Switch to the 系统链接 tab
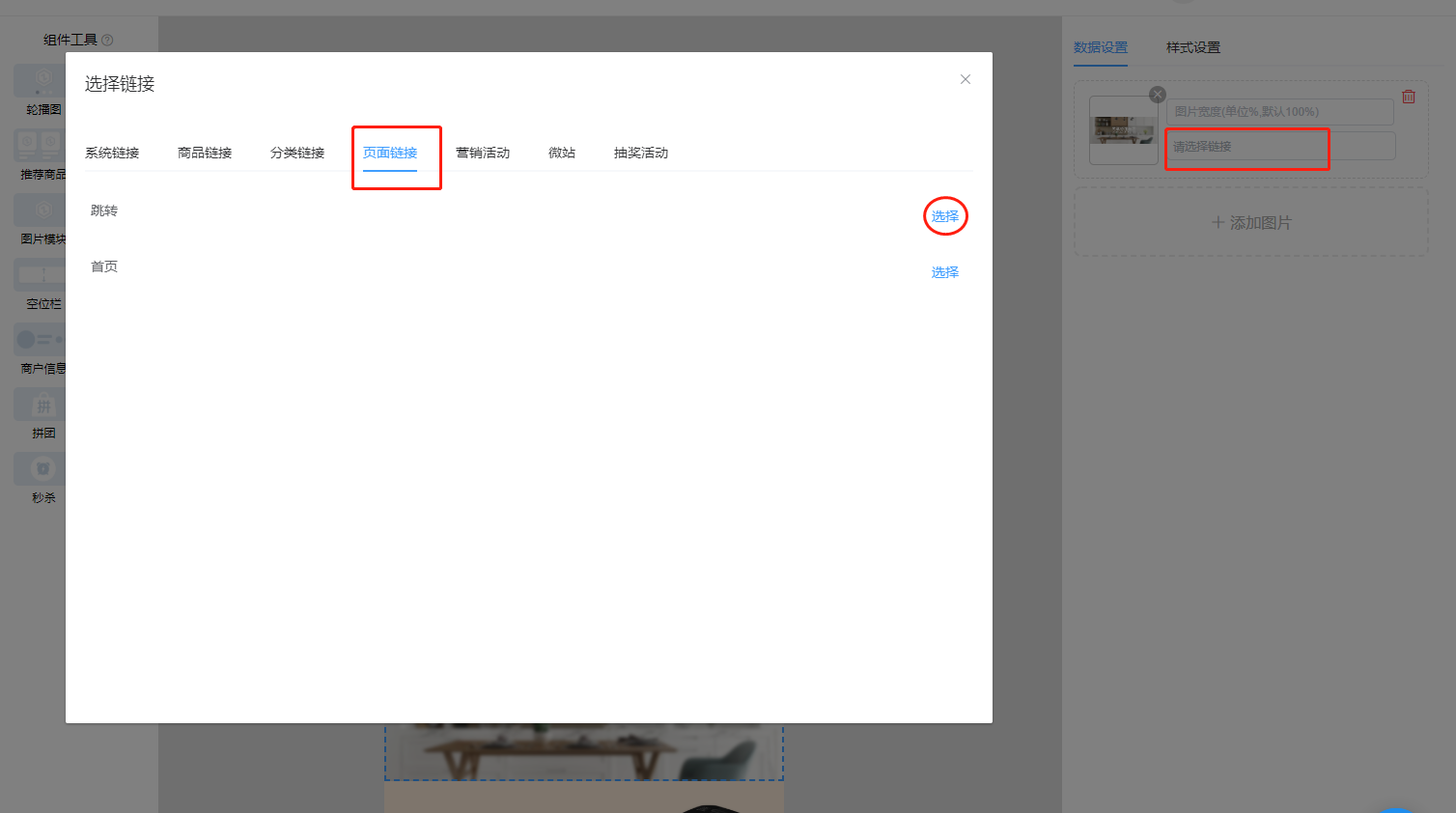Screen dimensions: 1456x813 coord(112,153)
